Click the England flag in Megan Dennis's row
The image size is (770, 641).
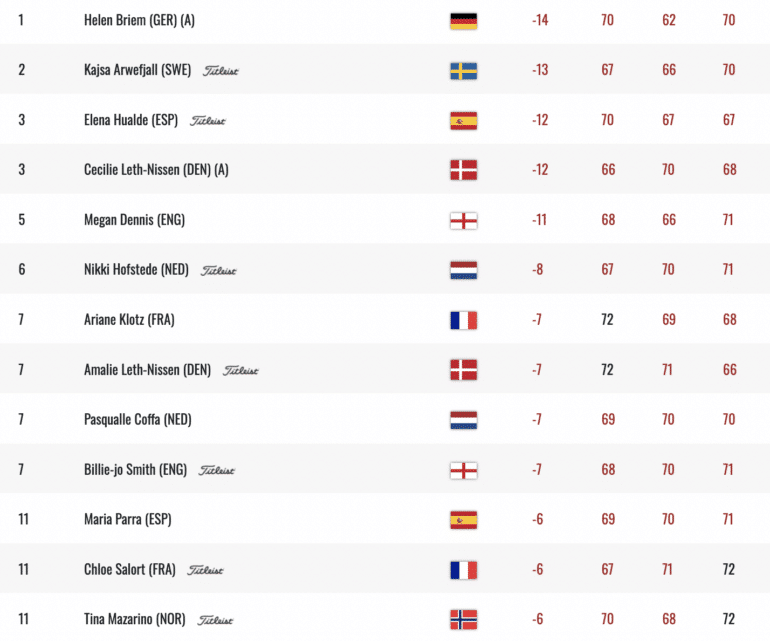click(464, 221)
